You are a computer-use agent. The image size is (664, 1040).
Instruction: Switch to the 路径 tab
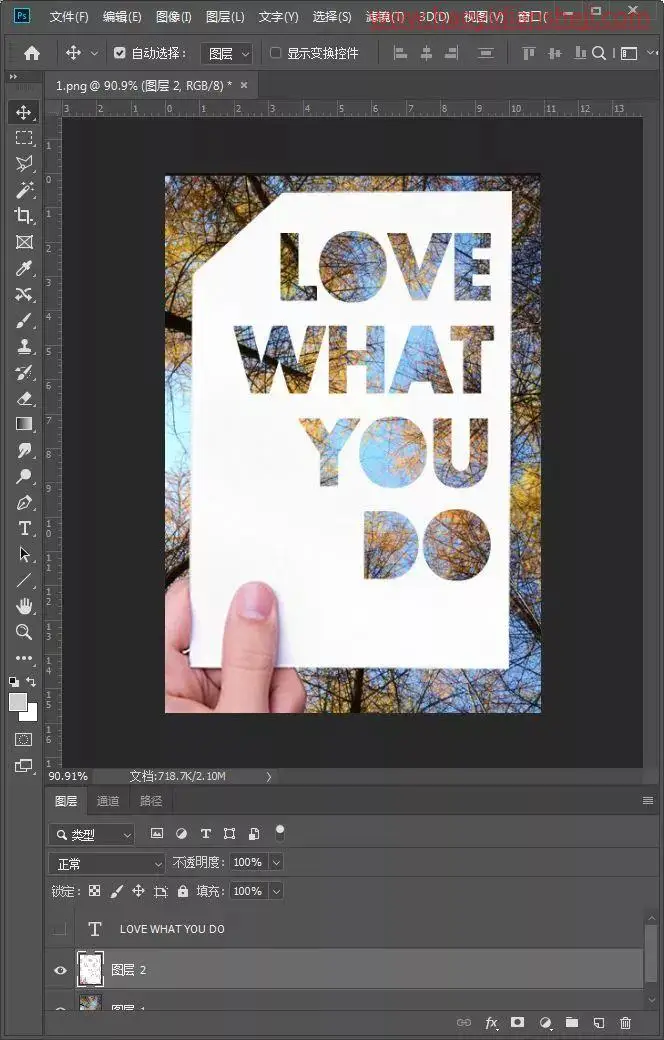151,801
